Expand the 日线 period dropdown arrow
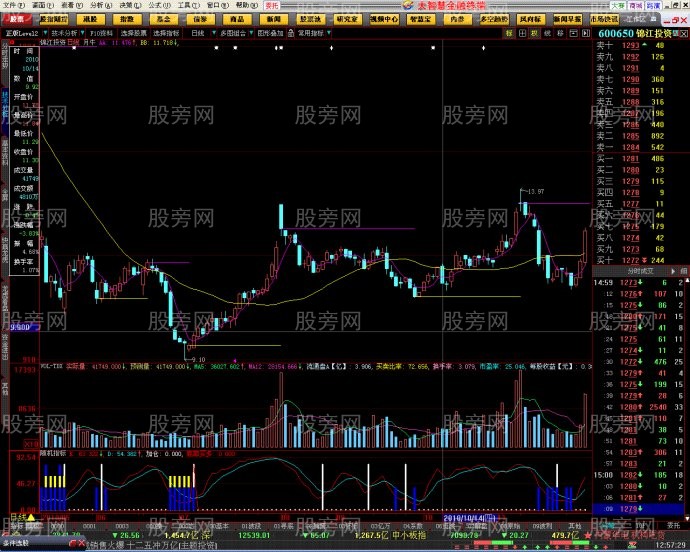This screenshot has height=552, width=690. (x=214, y=33)
